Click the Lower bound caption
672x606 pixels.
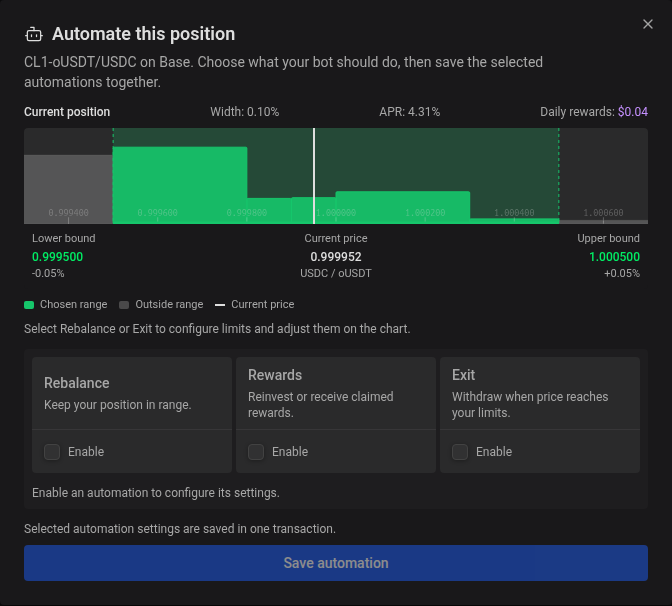click(x=64, y=238)
